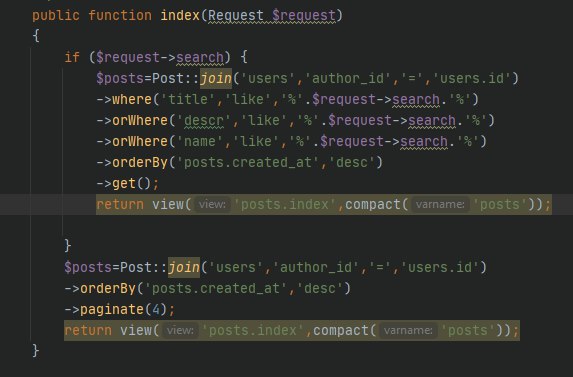Click 'search' in the where line
Image resolution: width=573 pixels, height=377 pixels.
pos(416,99)
